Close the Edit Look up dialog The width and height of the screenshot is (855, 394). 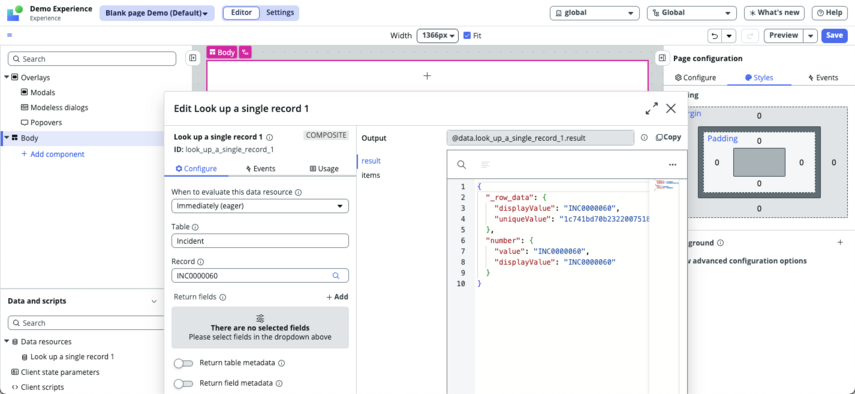pyautogui.click(x=671, y=108)
